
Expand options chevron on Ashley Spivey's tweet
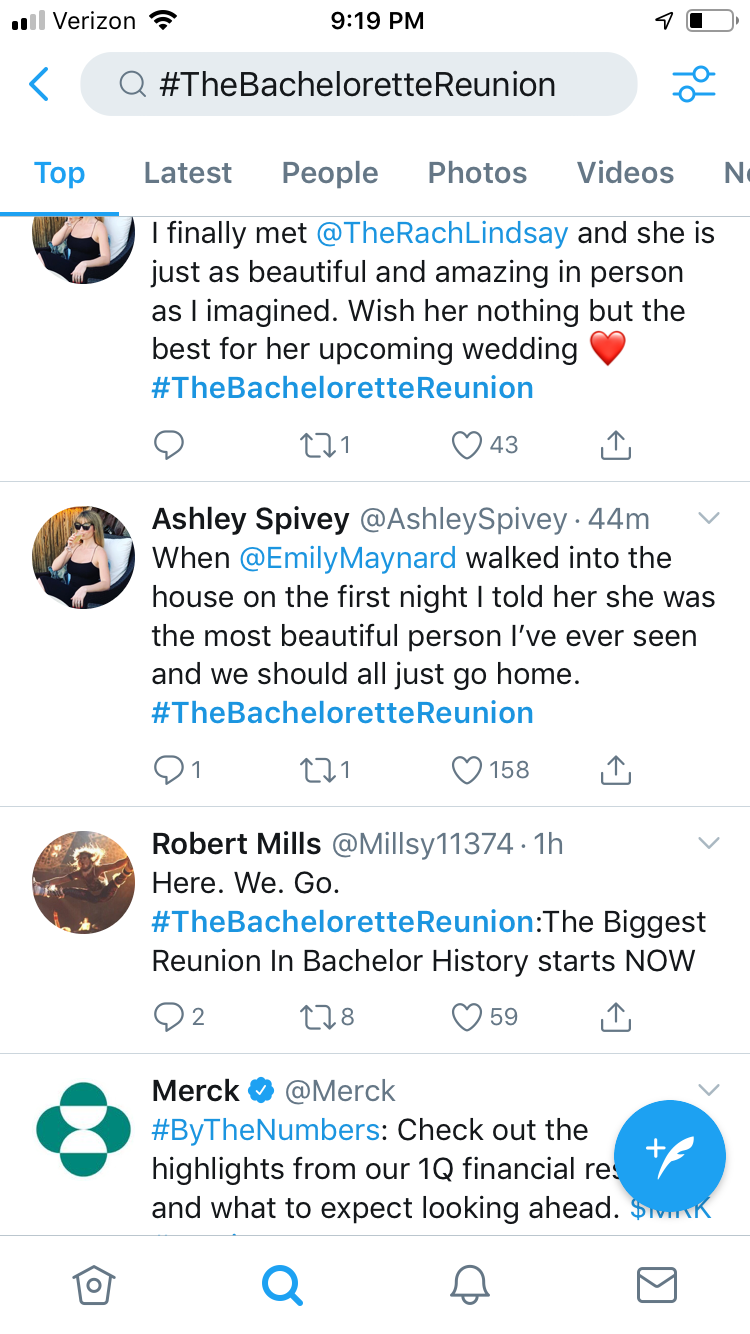(708, 518)
